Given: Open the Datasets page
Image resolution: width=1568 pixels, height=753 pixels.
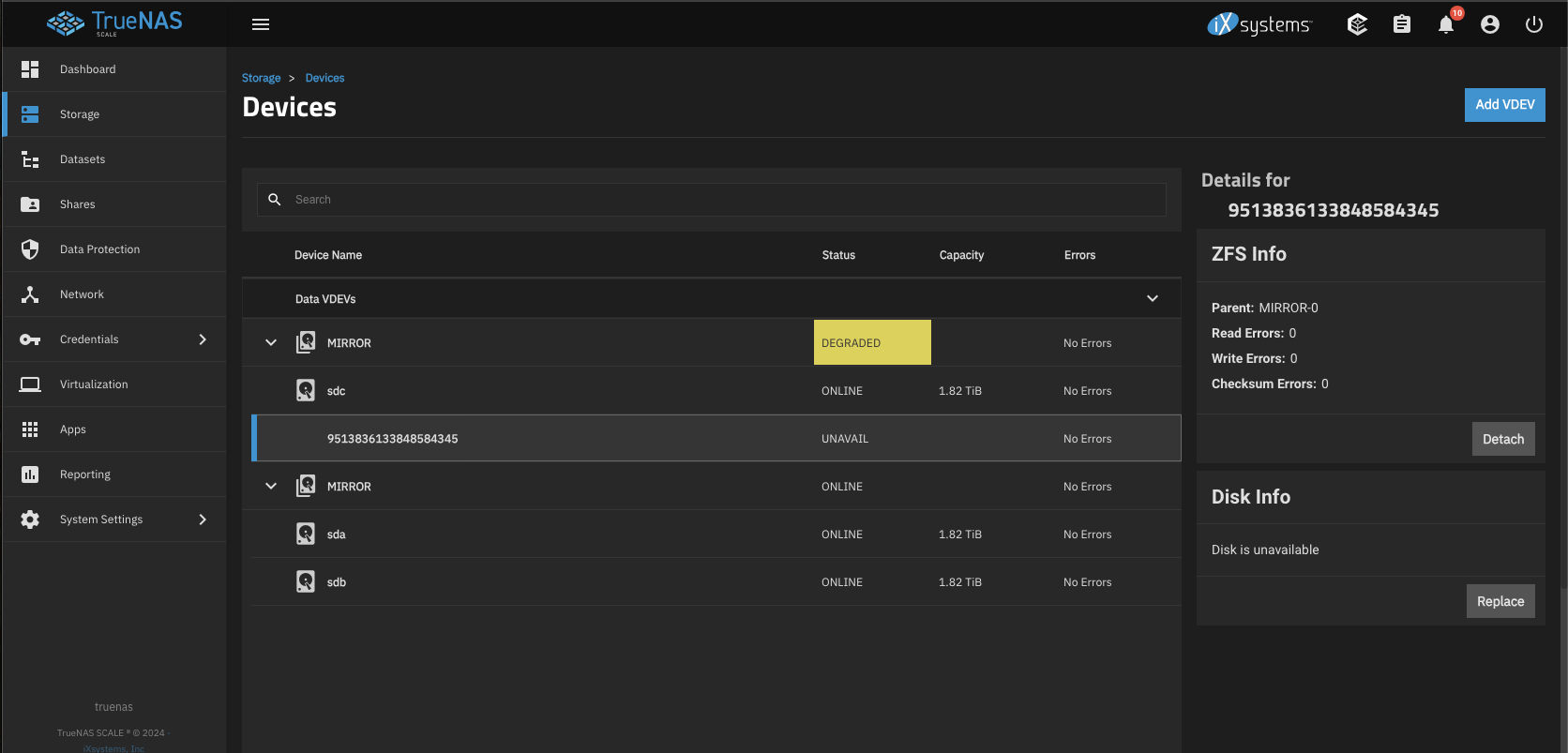Looking at the screenshot, I should click(83, 159).
